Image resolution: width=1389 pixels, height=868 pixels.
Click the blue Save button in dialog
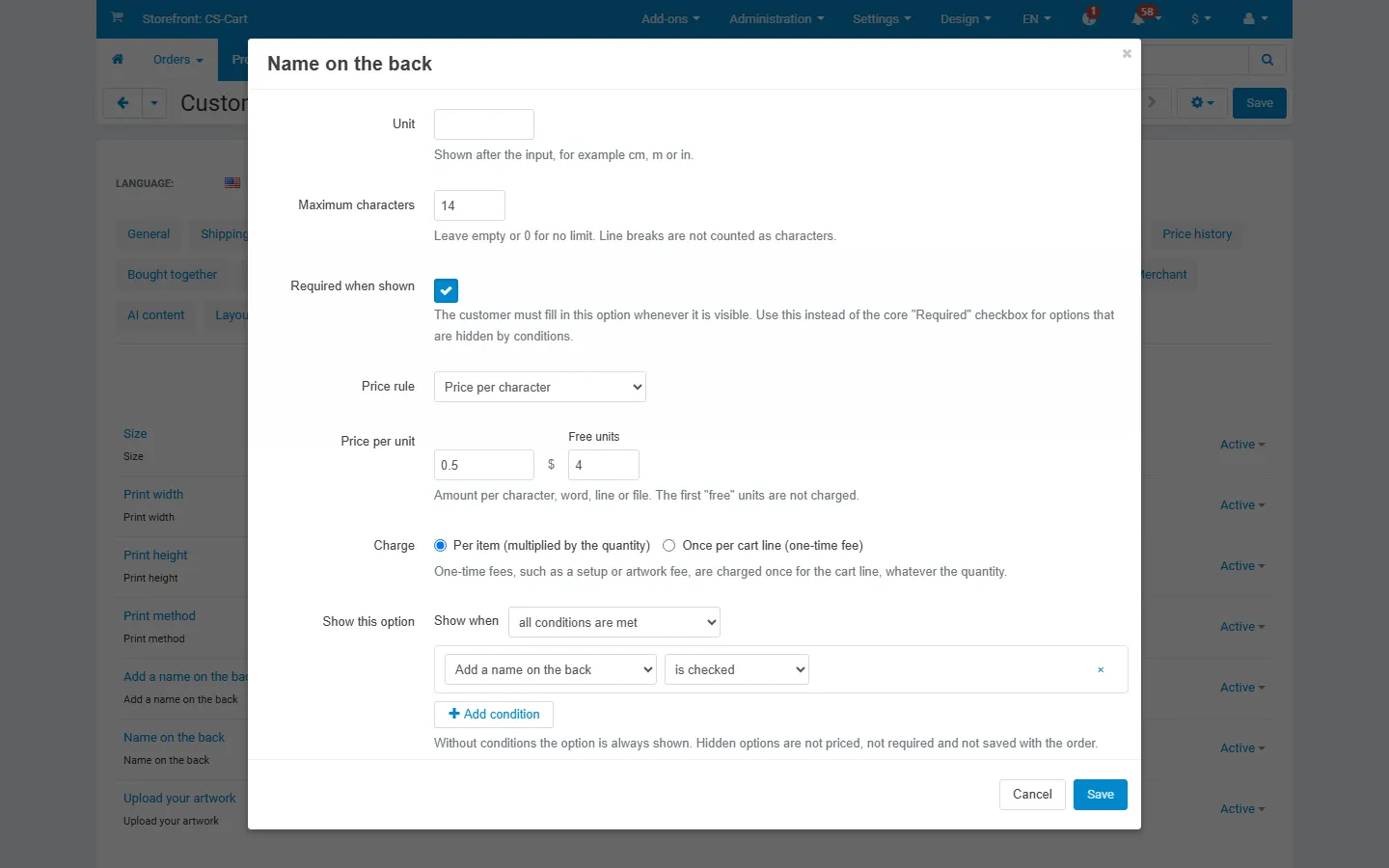click(1101, 795)
